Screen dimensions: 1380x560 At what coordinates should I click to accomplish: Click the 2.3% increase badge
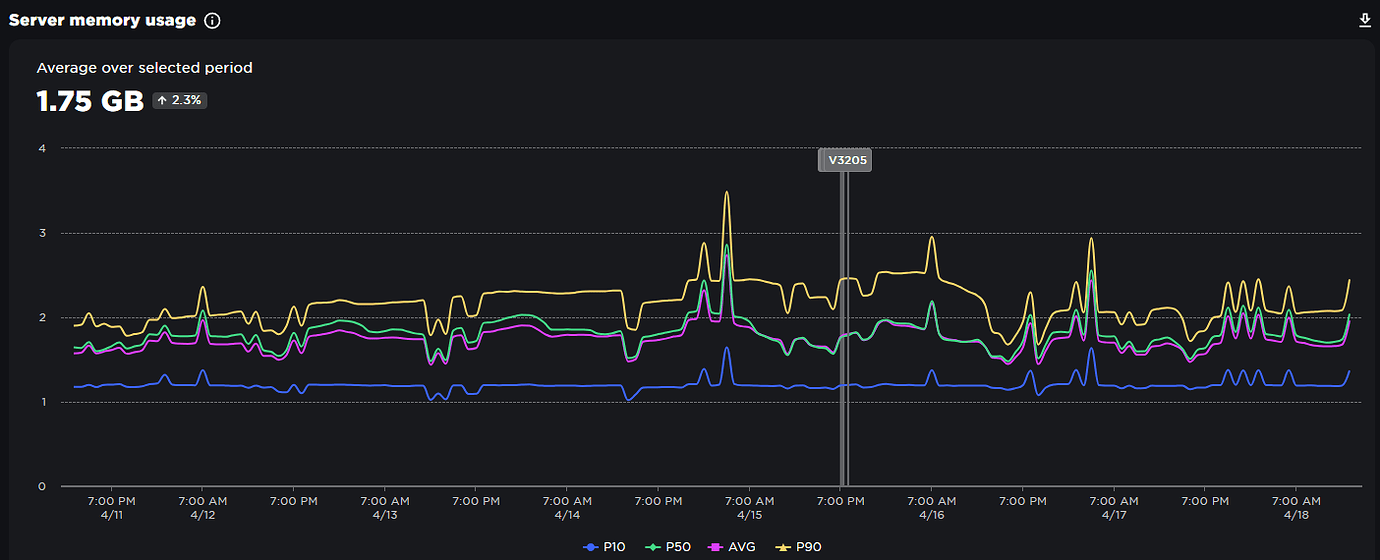[x=180, y=101]
